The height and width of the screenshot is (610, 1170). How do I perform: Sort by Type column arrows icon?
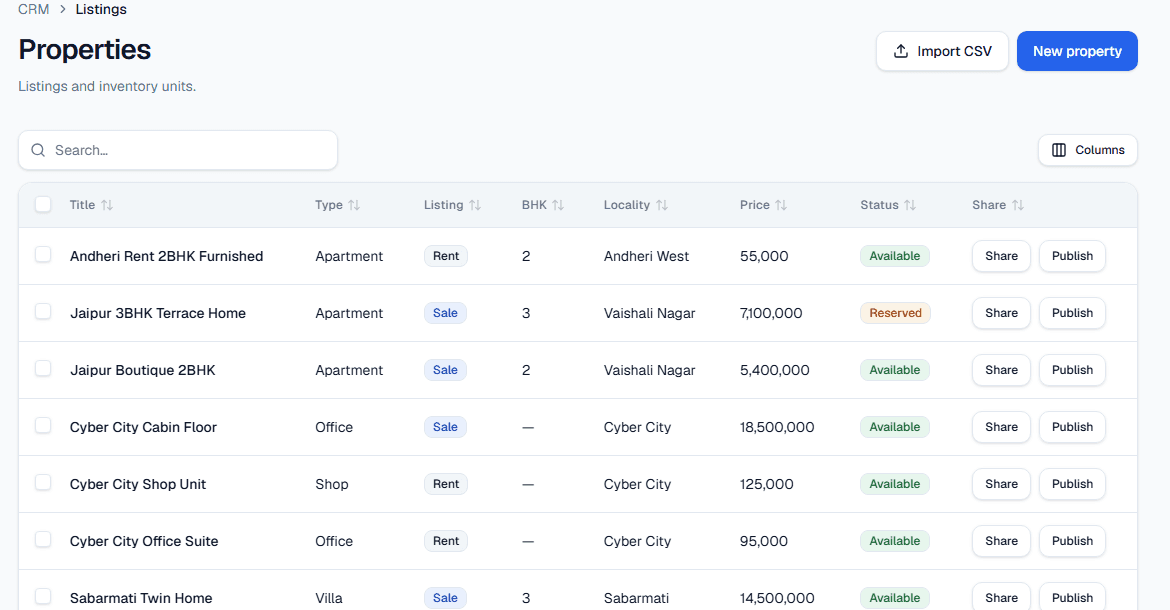coord(354,205)
